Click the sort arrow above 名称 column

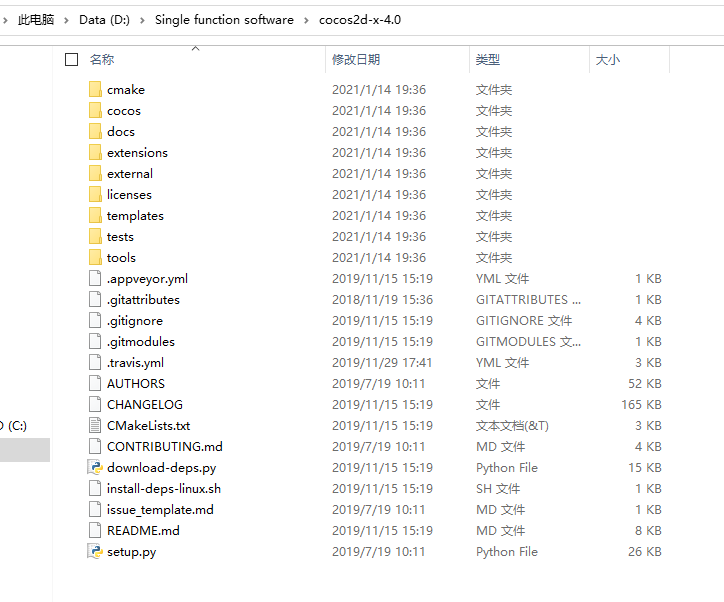[195, 48]
